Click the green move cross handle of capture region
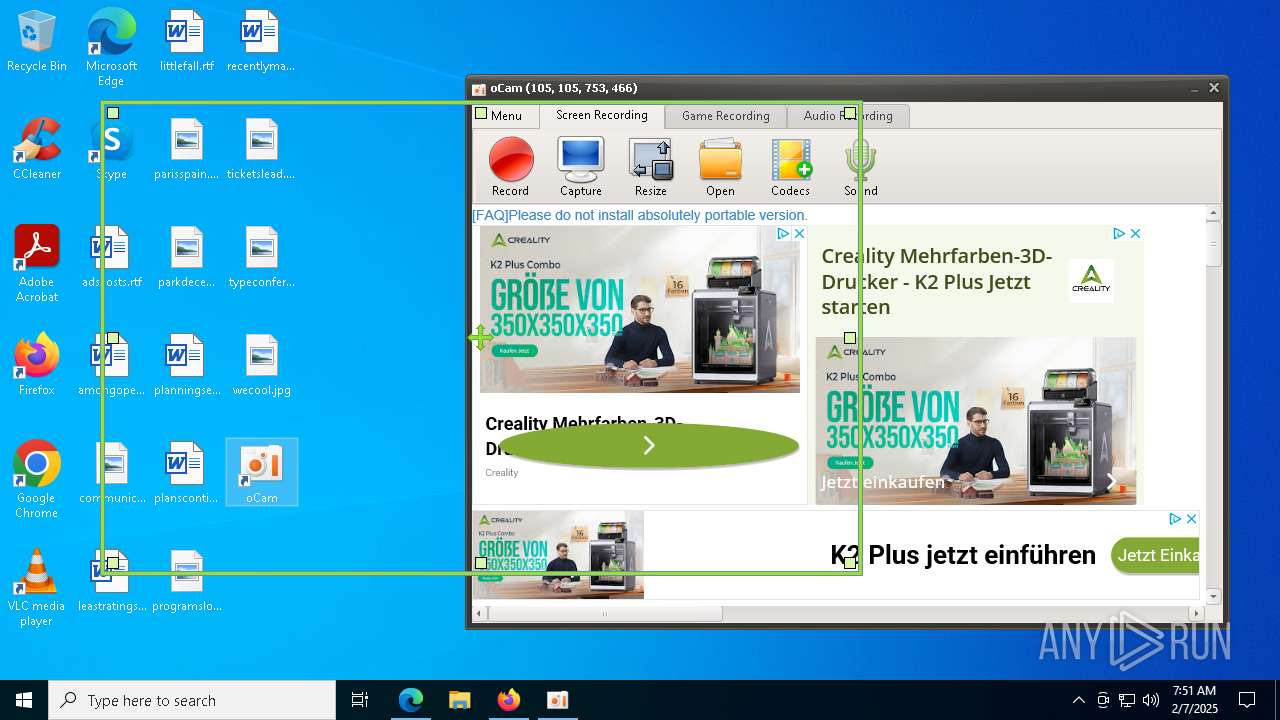The image size is (1280, 720). [480, 338]
